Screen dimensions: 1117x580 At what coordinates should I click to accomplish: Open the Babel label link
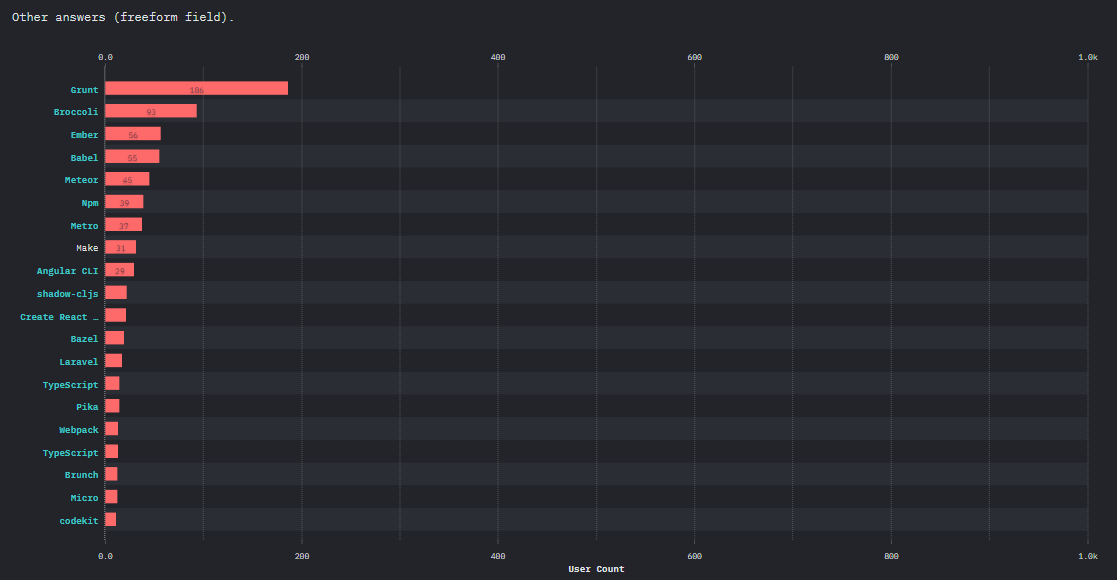click(84, 157)
